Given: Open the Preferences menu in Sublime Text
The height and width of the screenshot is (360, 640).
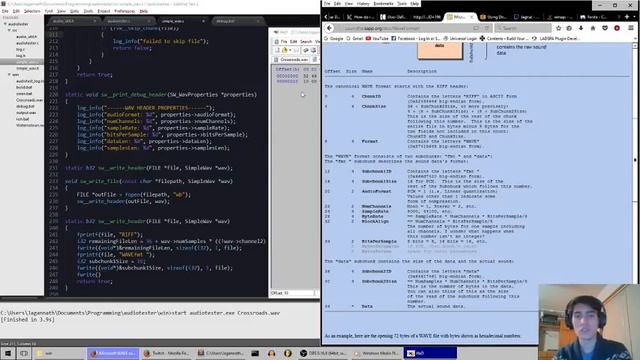Looking at the screenshot, I should coord(124,11).
